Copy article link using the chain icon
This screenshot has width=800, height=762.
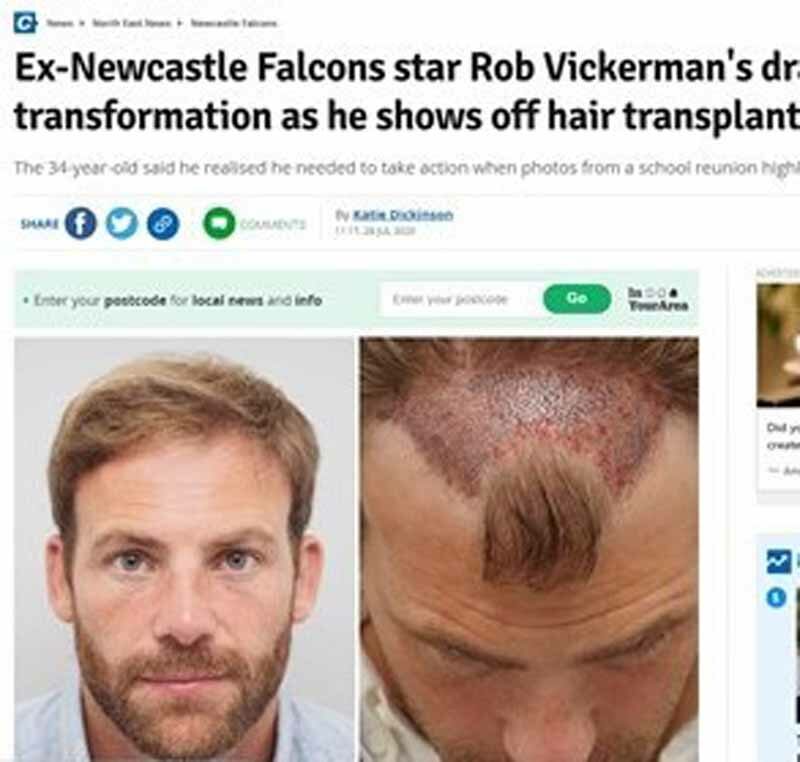click(x=163, y=223)
